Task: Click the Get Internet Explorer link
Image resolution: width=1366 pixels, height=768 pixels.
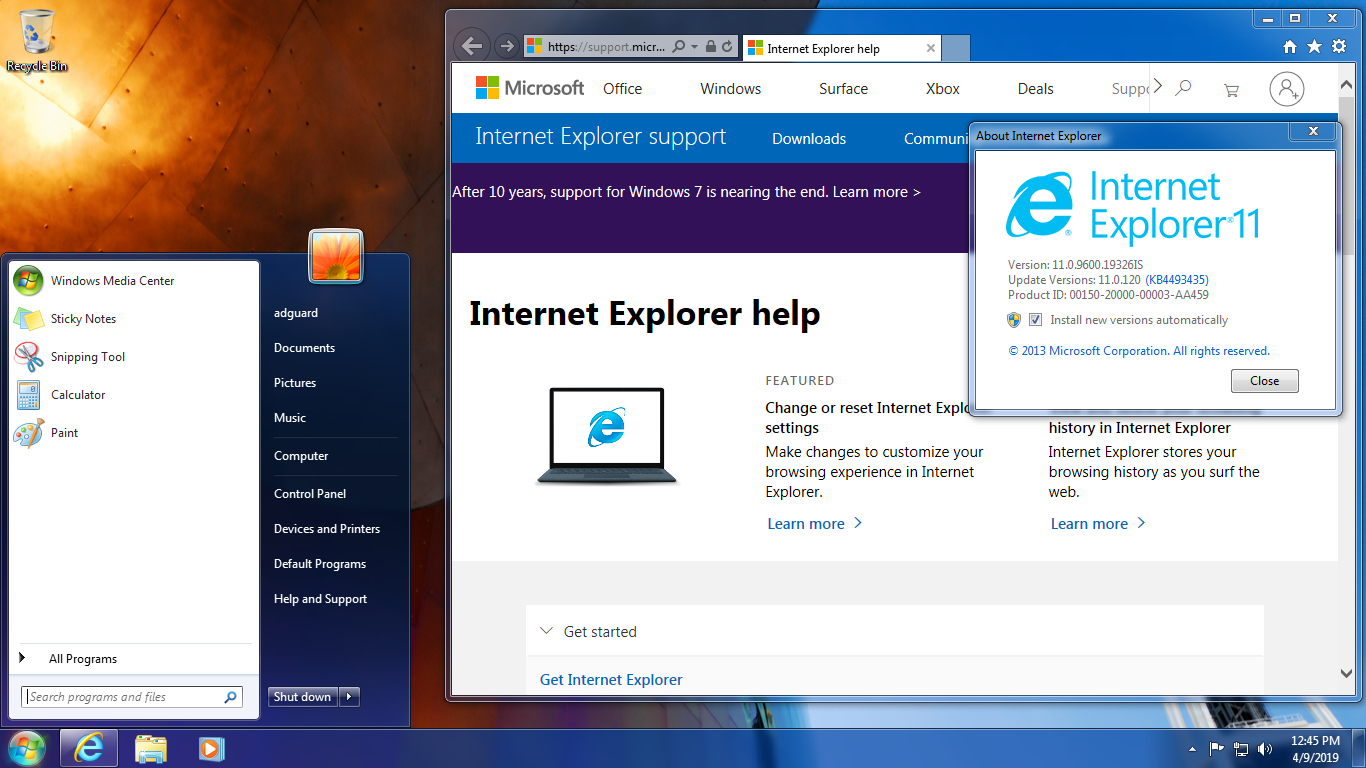Action: [x=611, y=680]
